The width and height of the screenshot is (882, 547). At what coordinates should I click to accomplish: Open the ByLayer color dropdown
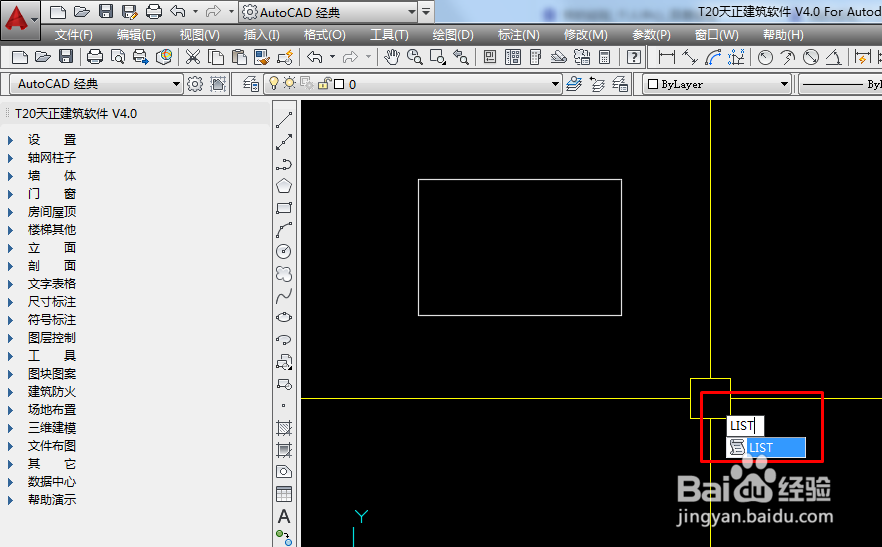(x=784, y=84)
